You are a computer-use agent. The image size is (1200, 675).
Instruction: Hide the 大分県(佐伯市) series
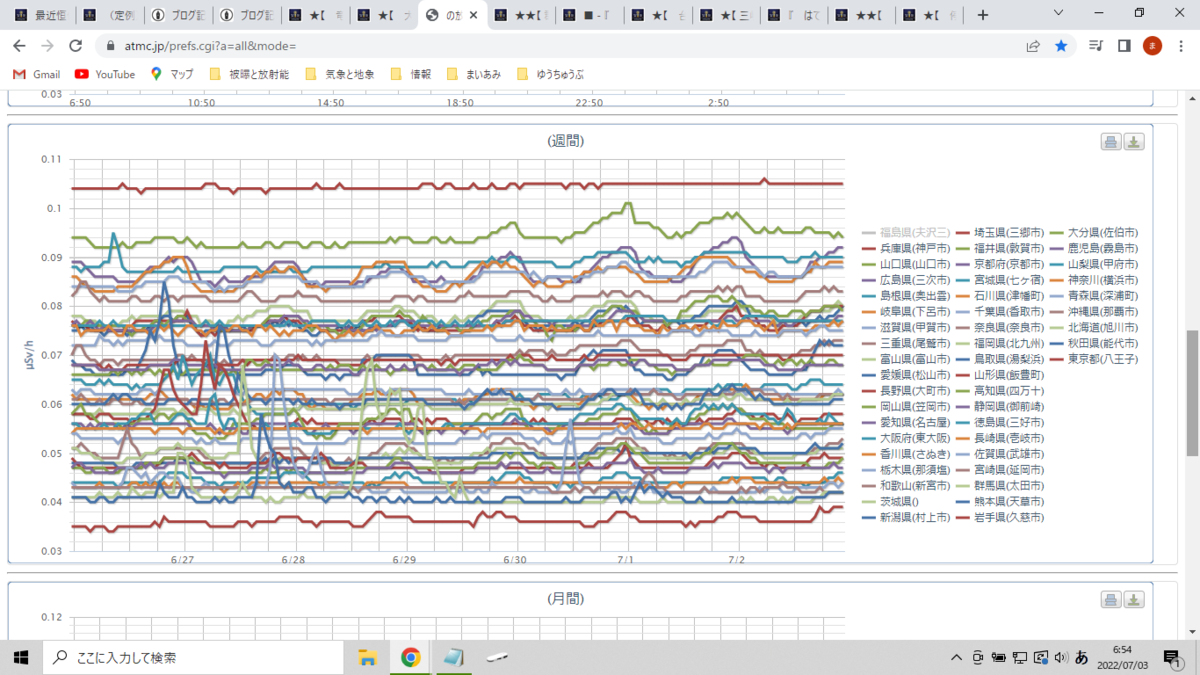click(x=1094, y=232)
